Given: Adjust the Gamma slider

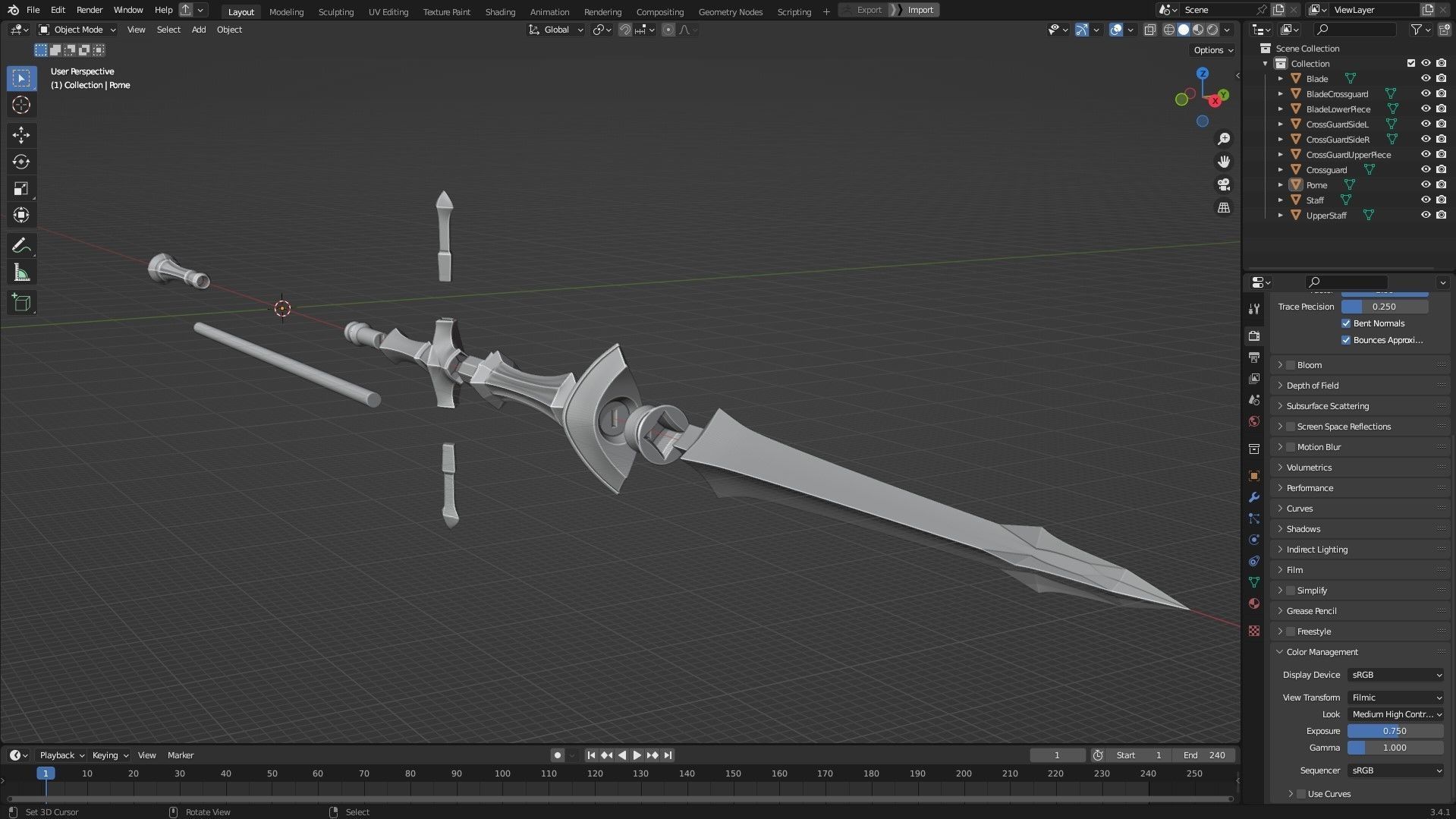Looking at the screenshot, I should click(1395, 748).
